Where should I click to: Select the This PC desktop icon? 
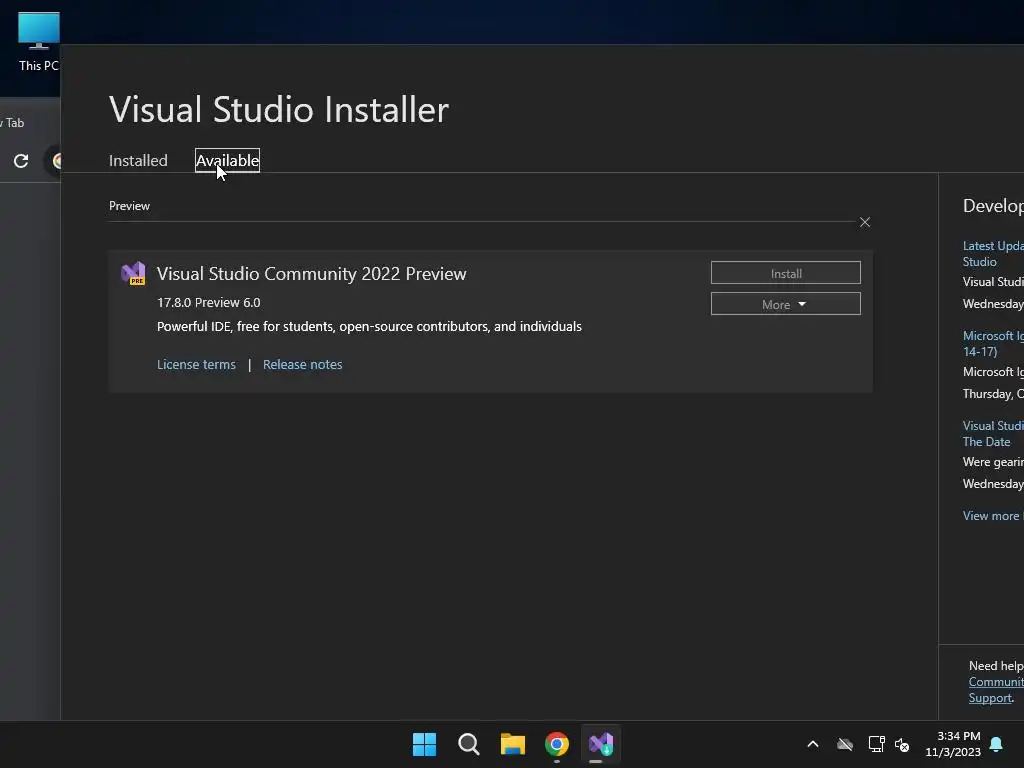pyautogui.click(x=39, y=42)
